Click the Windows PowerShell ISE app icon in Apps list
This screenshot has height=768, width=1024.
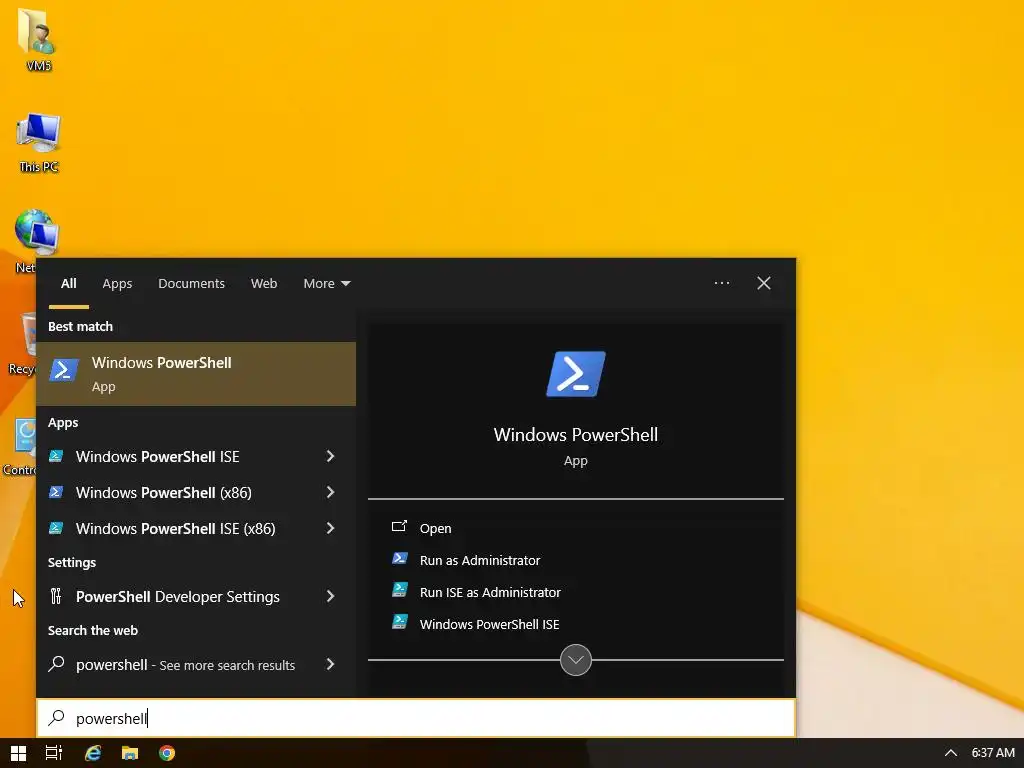56,456
